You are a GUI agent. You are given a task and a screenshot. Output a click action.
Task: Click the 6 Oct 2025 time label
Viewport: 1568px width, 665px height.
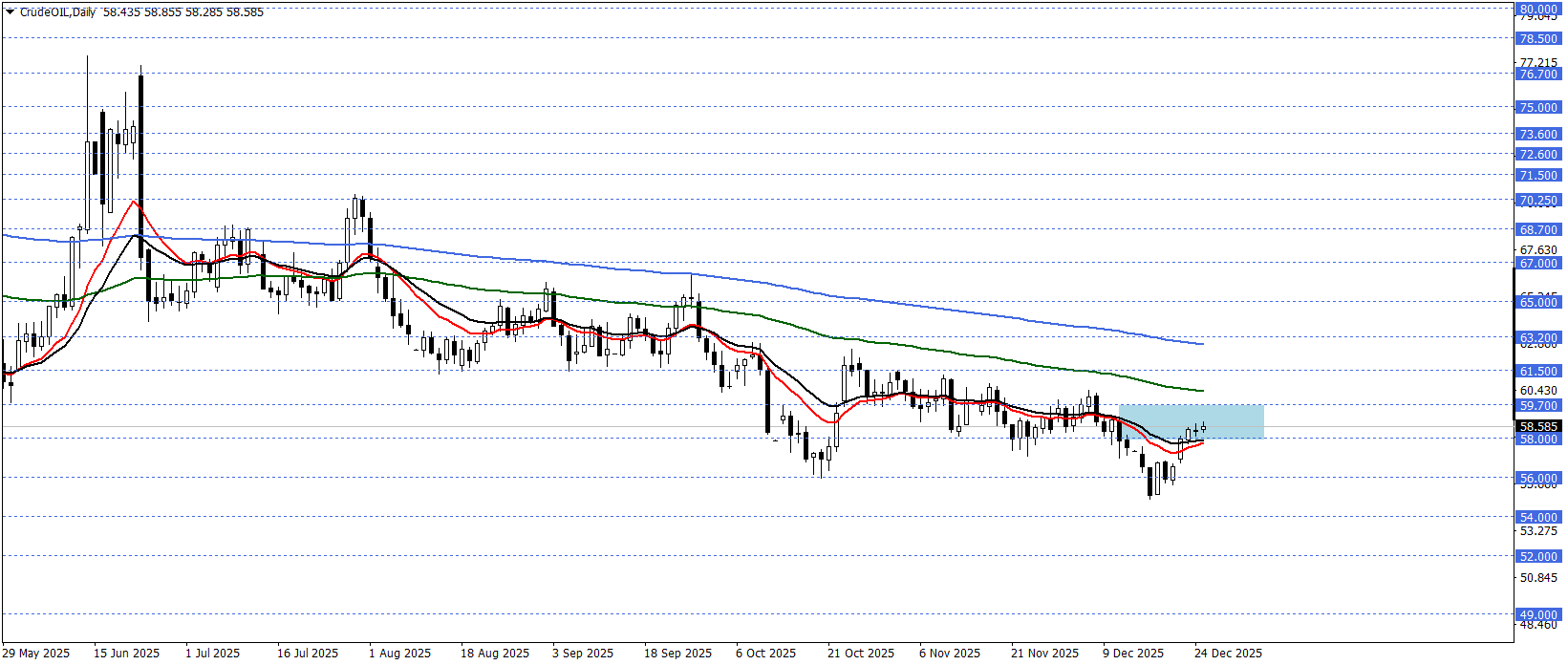coord(765,653)
